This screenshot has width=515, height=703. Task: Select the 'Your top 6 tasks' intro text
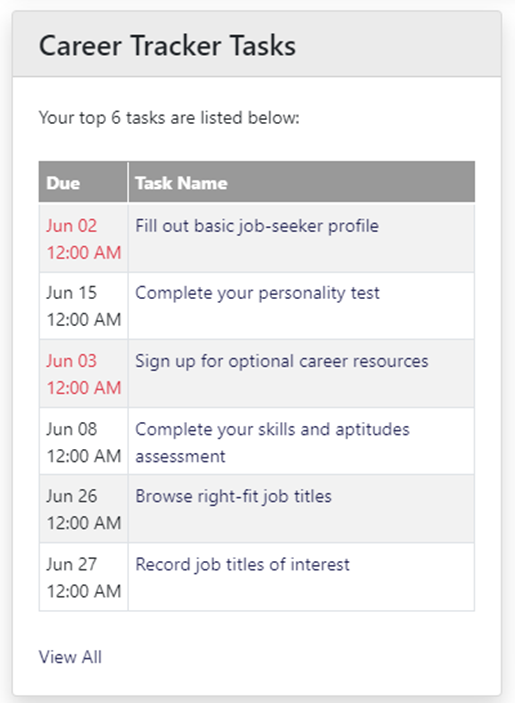pos(169,118)
